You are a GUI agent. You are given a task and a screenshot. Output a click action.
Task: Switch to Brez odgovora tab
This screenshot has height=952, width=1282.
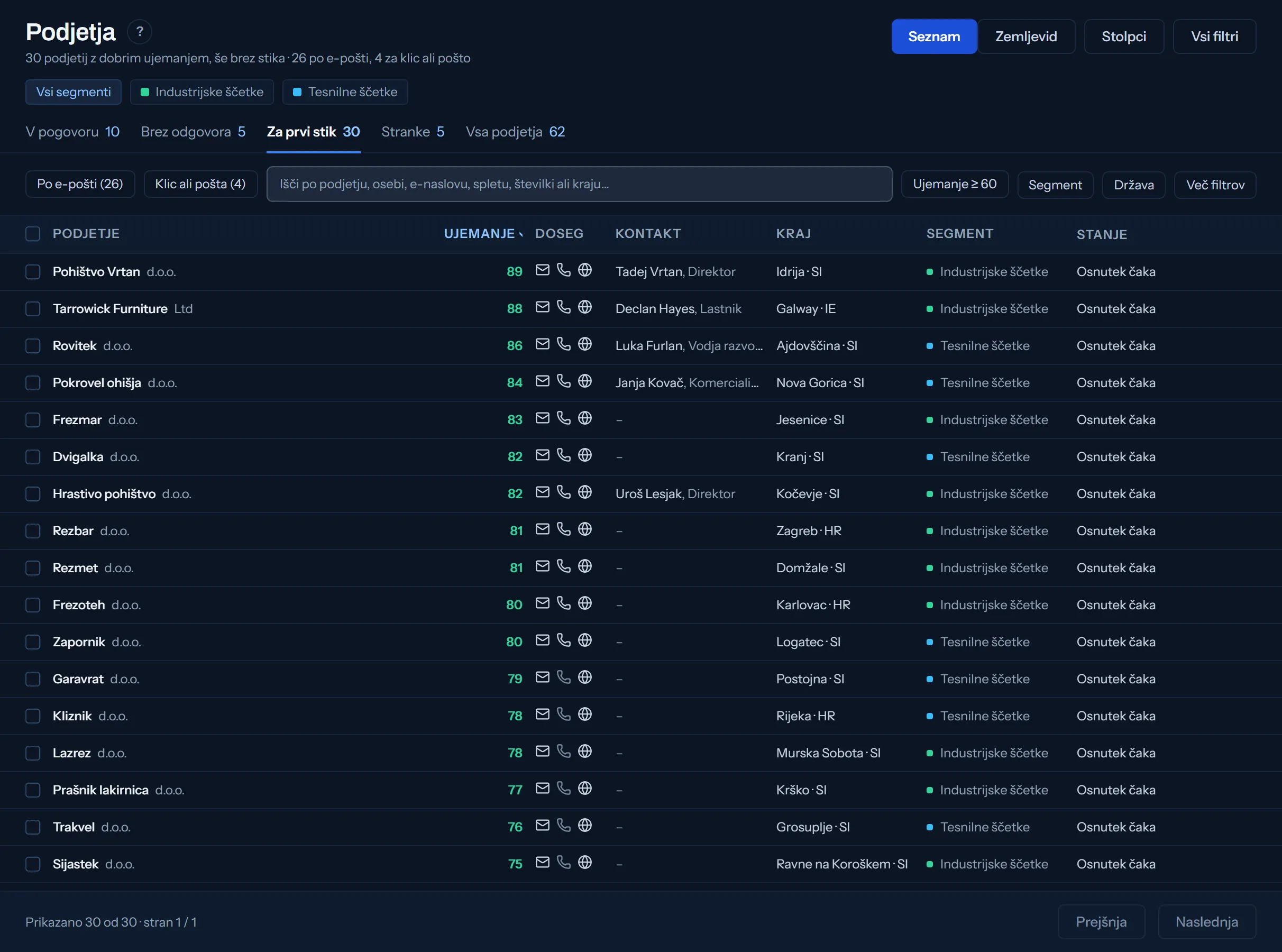tap(193, 132)
